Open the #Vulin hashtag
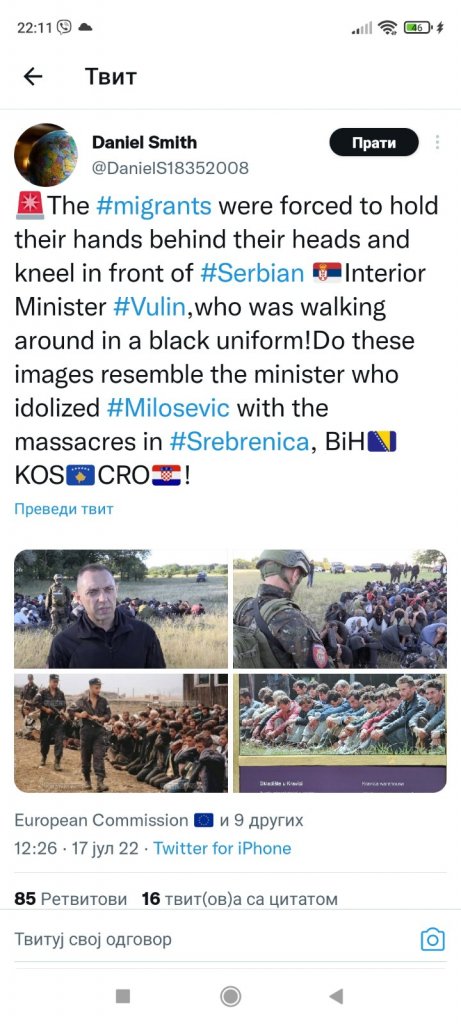This screenshot has width=461, height=1024. tap(150, 307)
